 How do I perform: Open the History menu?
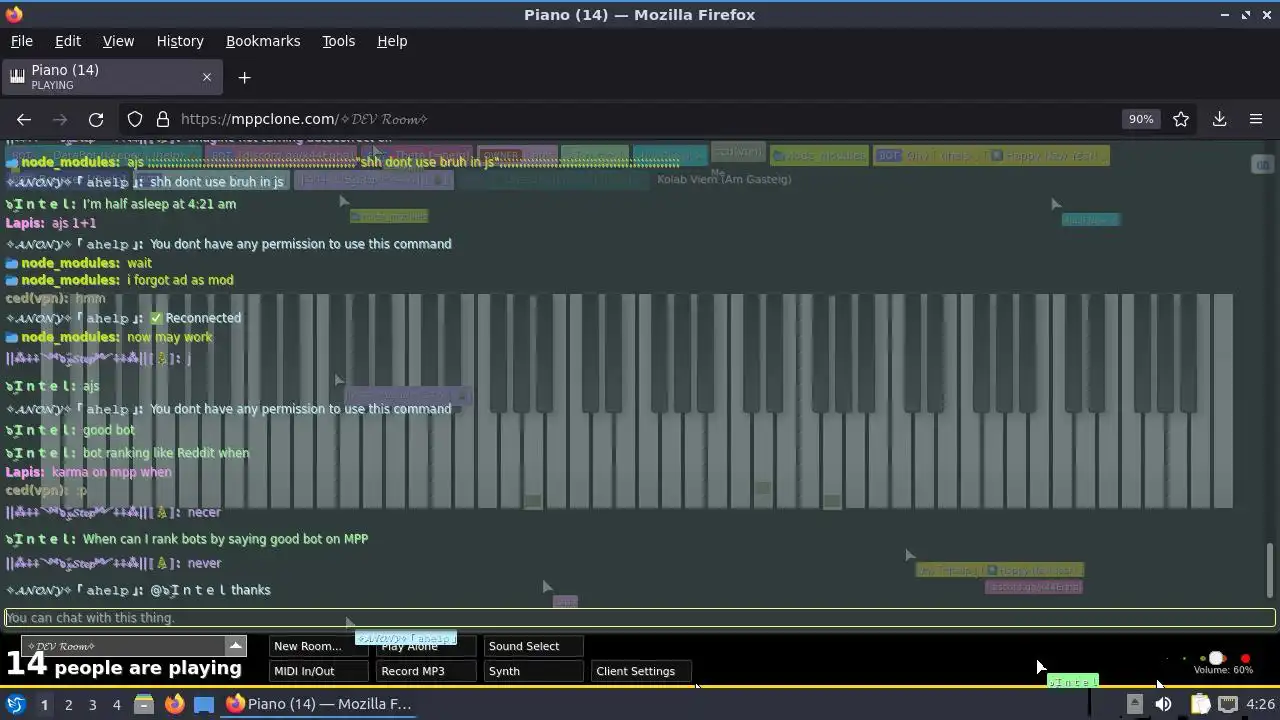point(180,41)
